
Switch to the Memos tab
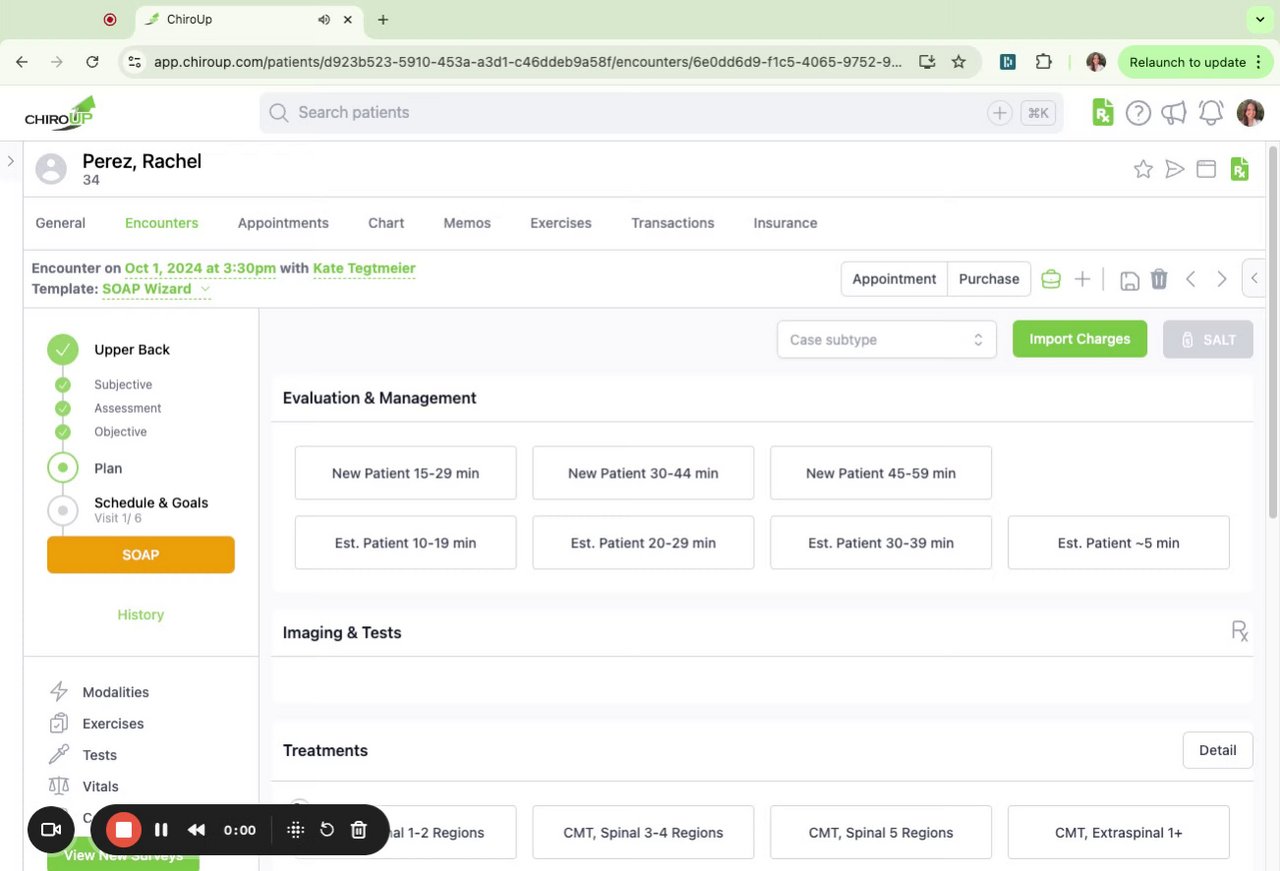coord(467,223)
